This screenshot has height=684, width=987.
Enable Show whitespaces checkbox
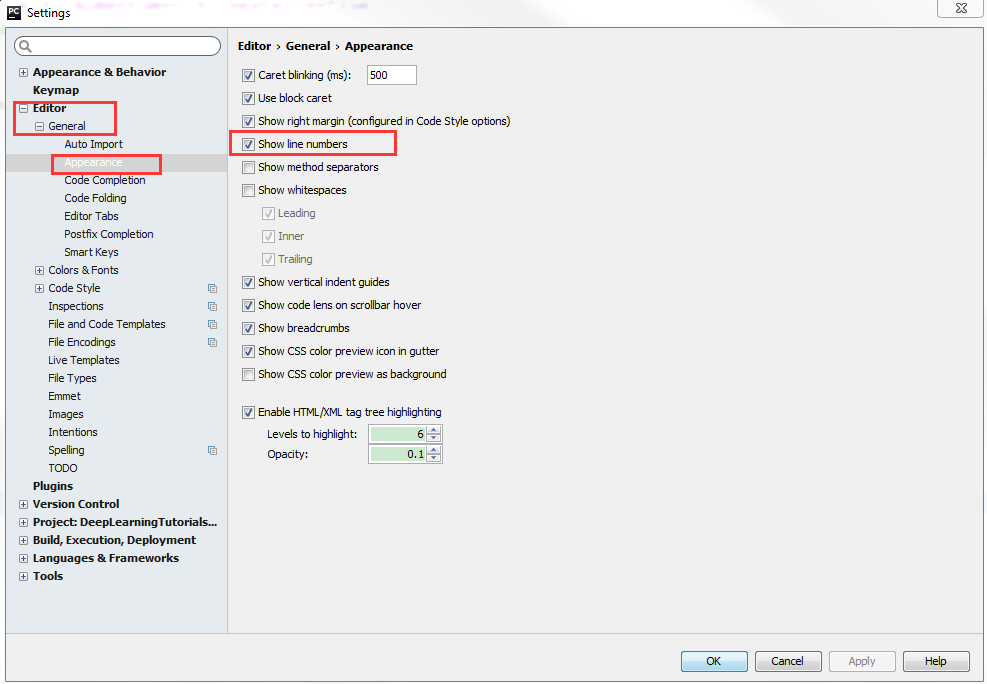[248, 190]
